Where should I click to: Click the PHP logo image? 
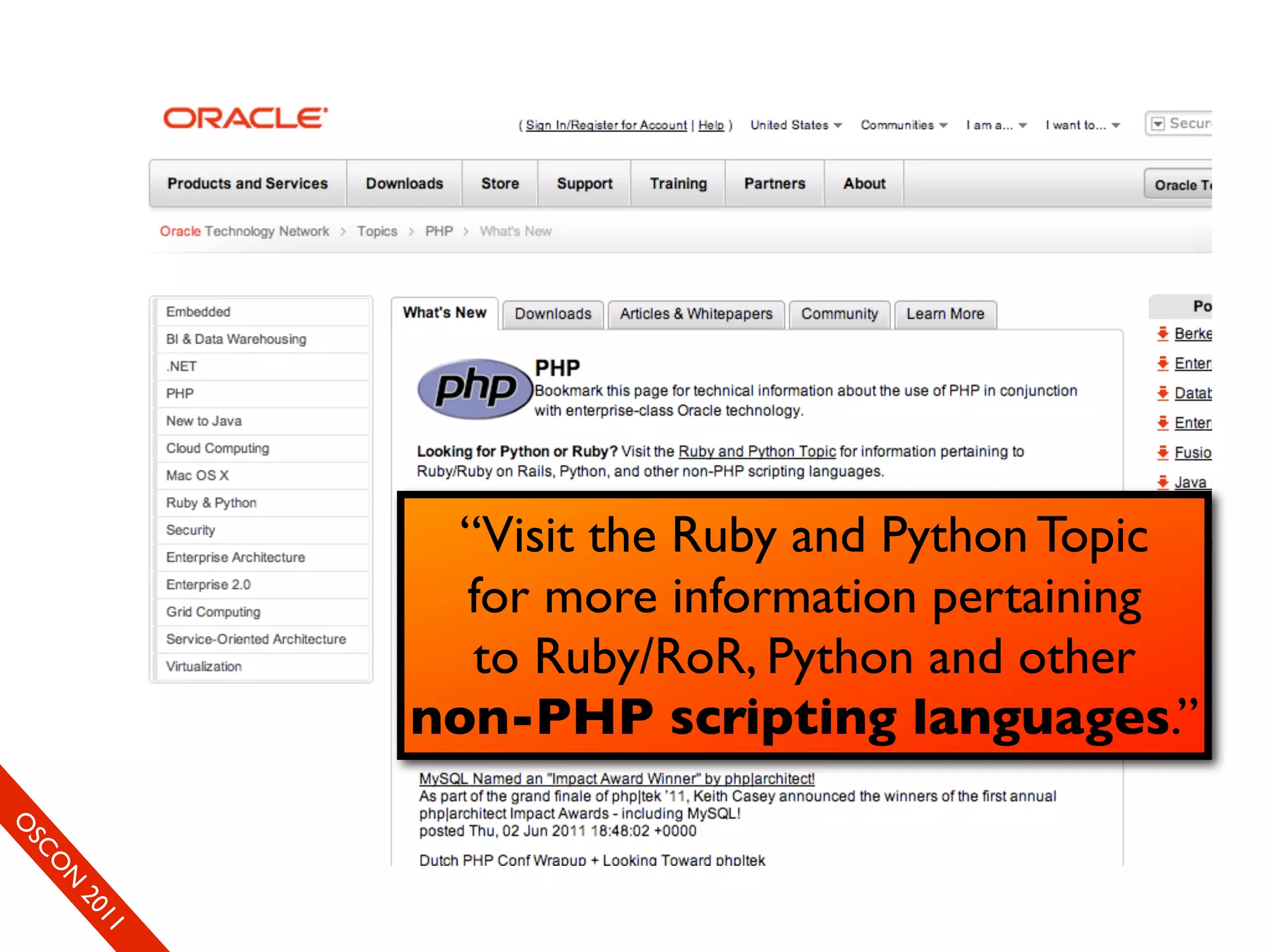click(x=476, y=389)
